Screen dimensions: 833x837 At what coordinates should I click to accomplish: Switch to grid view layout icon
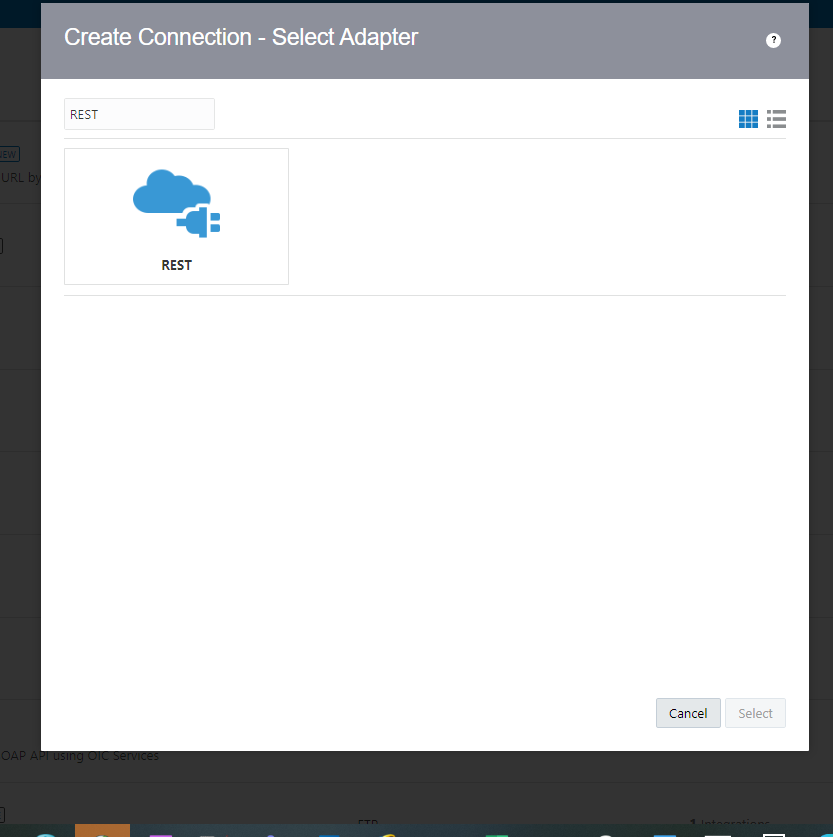click(x=748, y=119)
